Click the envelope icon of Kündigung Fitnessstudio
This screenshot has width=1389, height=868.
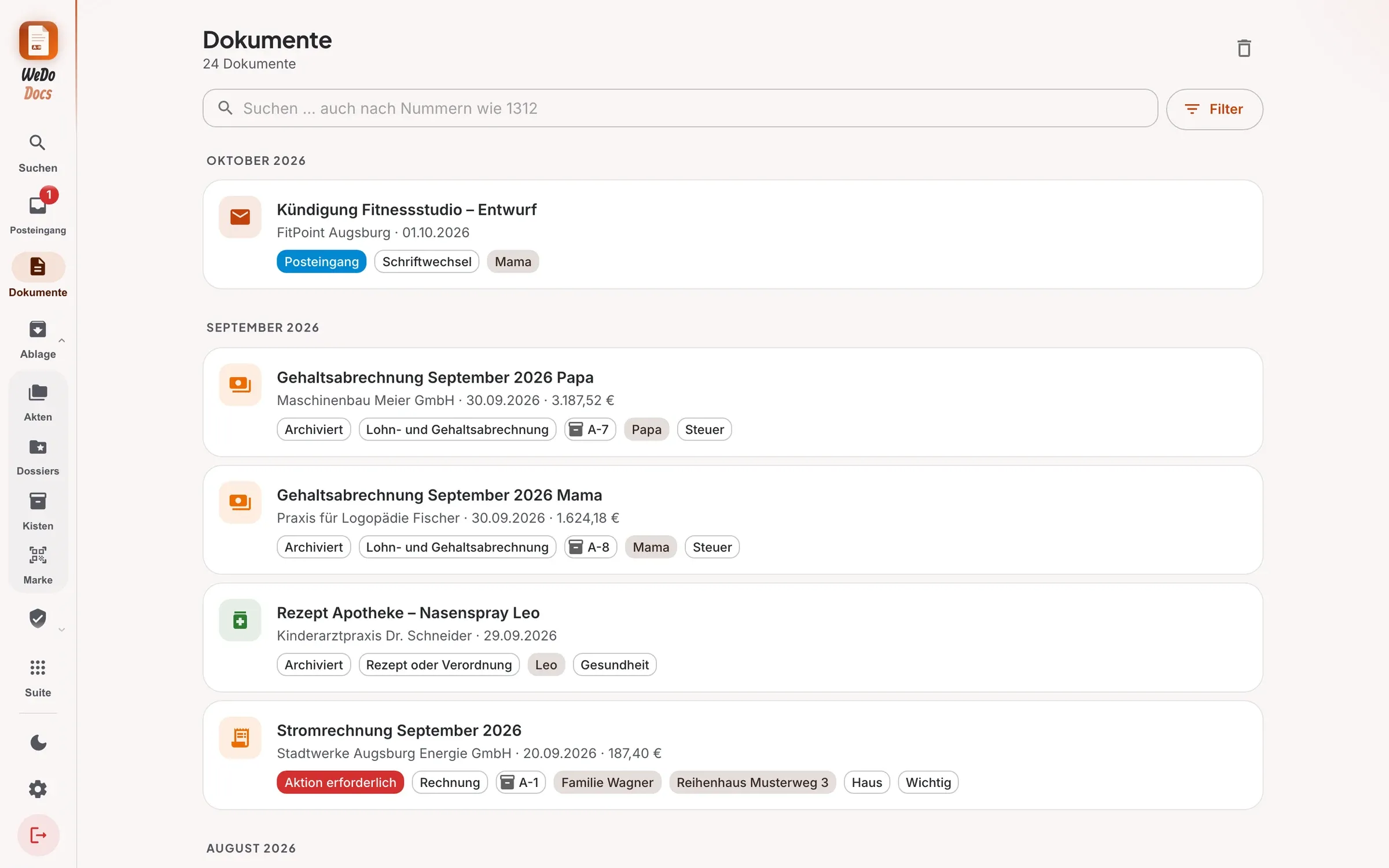240,217
